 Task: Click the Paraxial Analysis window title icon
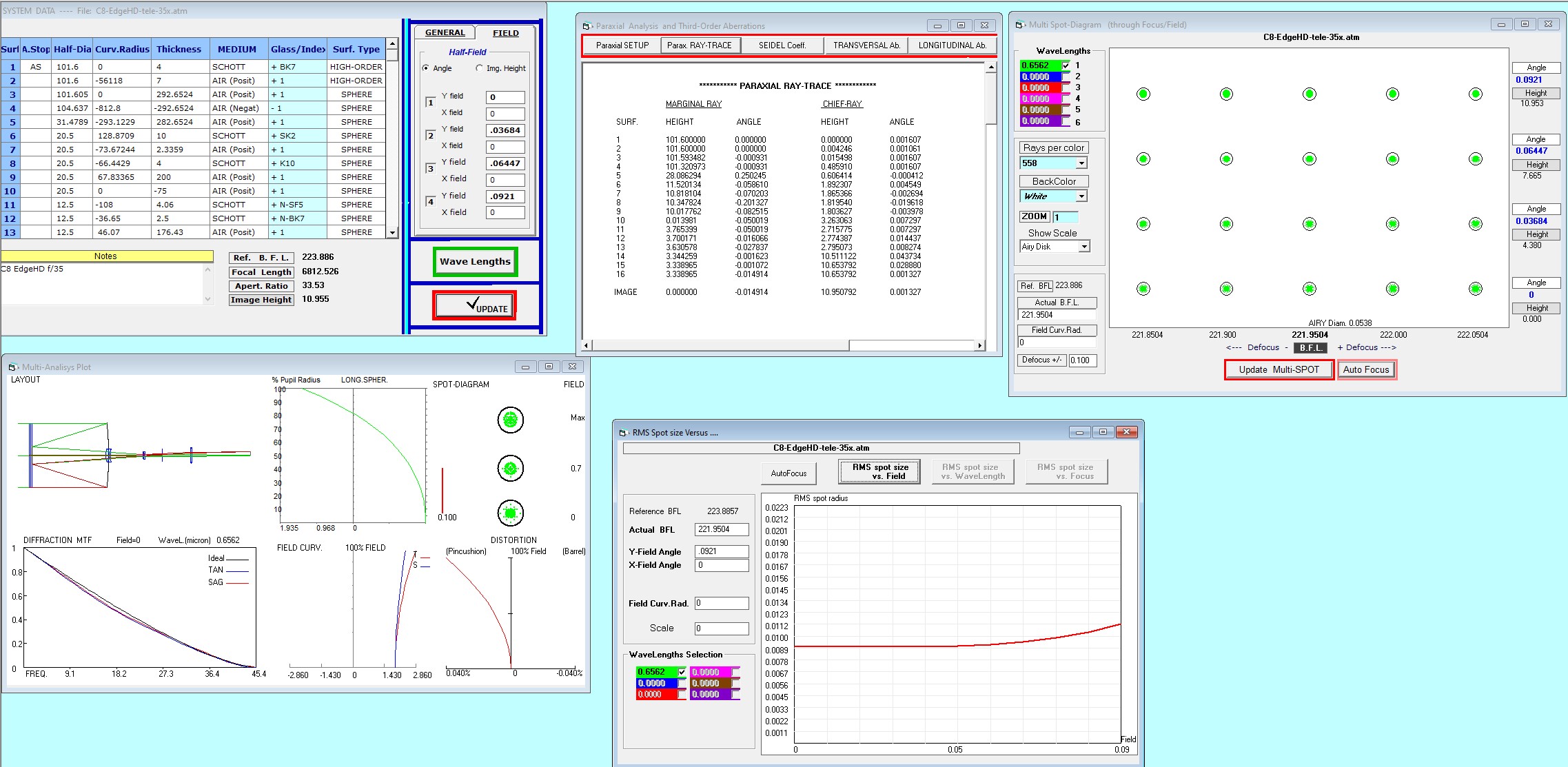[587, 26]
